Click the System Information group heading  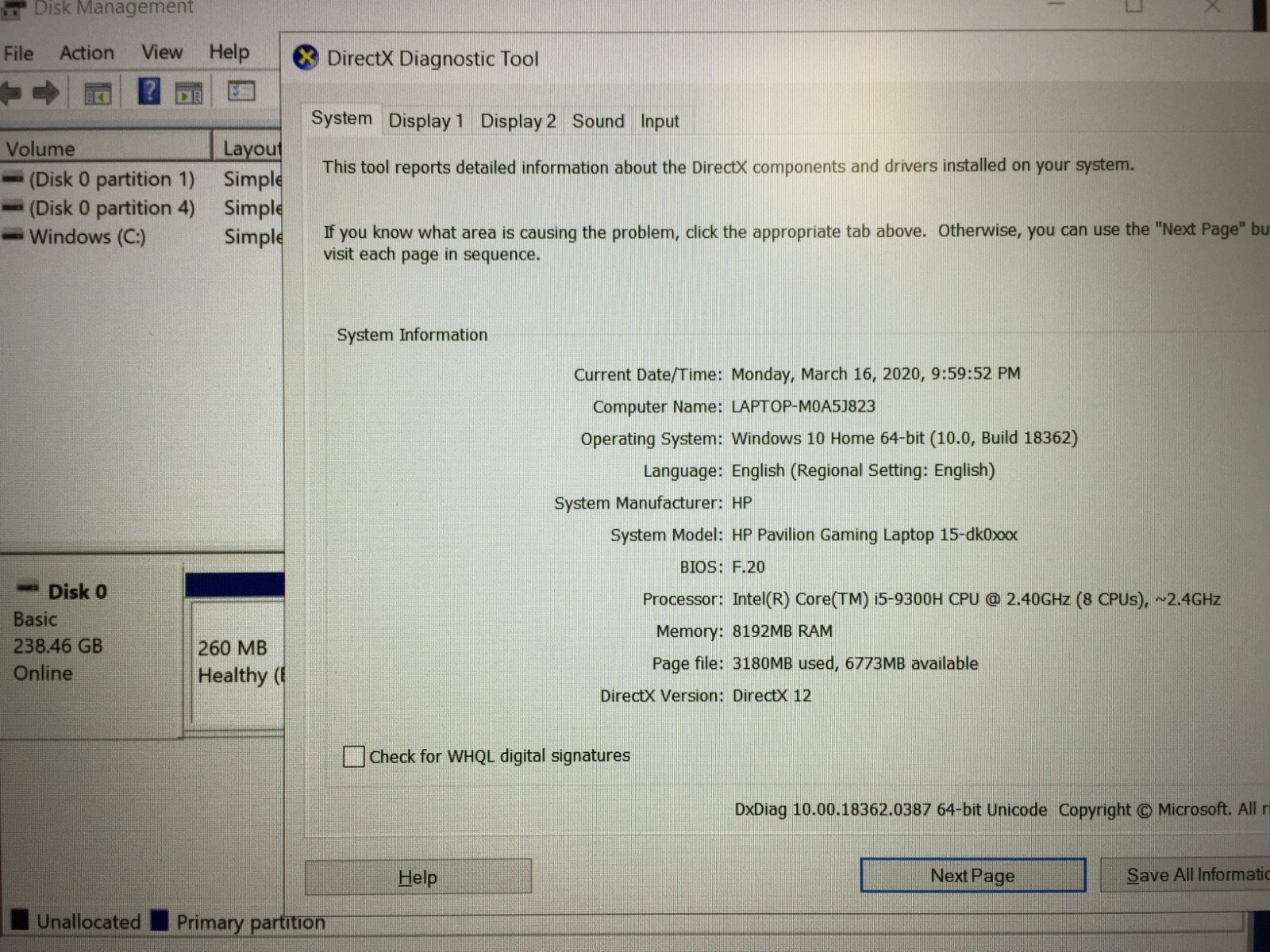click(x=412, y=335)
